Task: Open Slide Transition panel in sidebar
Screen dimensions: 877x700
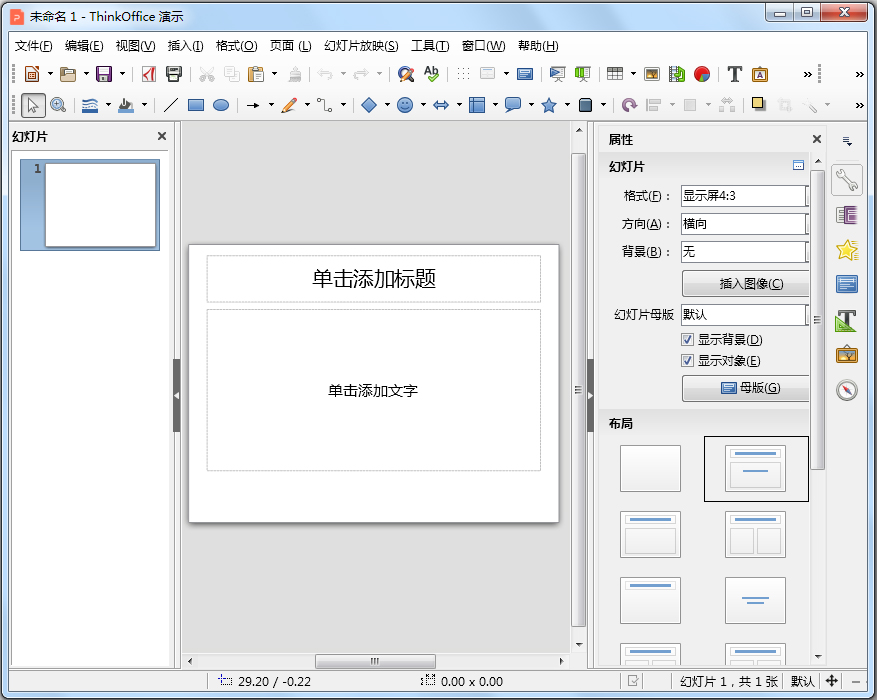Action: [x=847, y=215]
